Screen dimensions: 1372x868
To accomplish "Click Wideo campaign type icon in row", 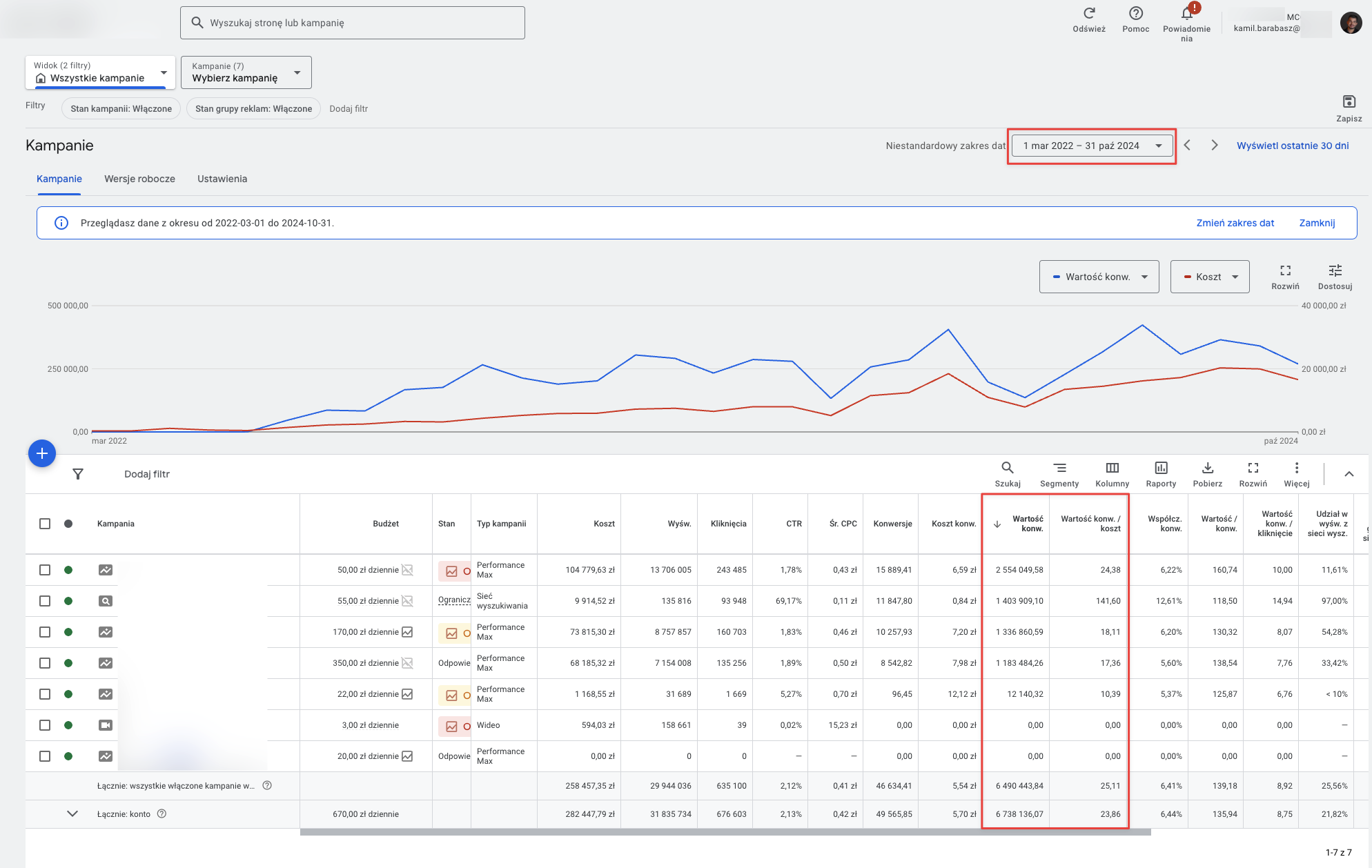I will click(x=105, y=725).
